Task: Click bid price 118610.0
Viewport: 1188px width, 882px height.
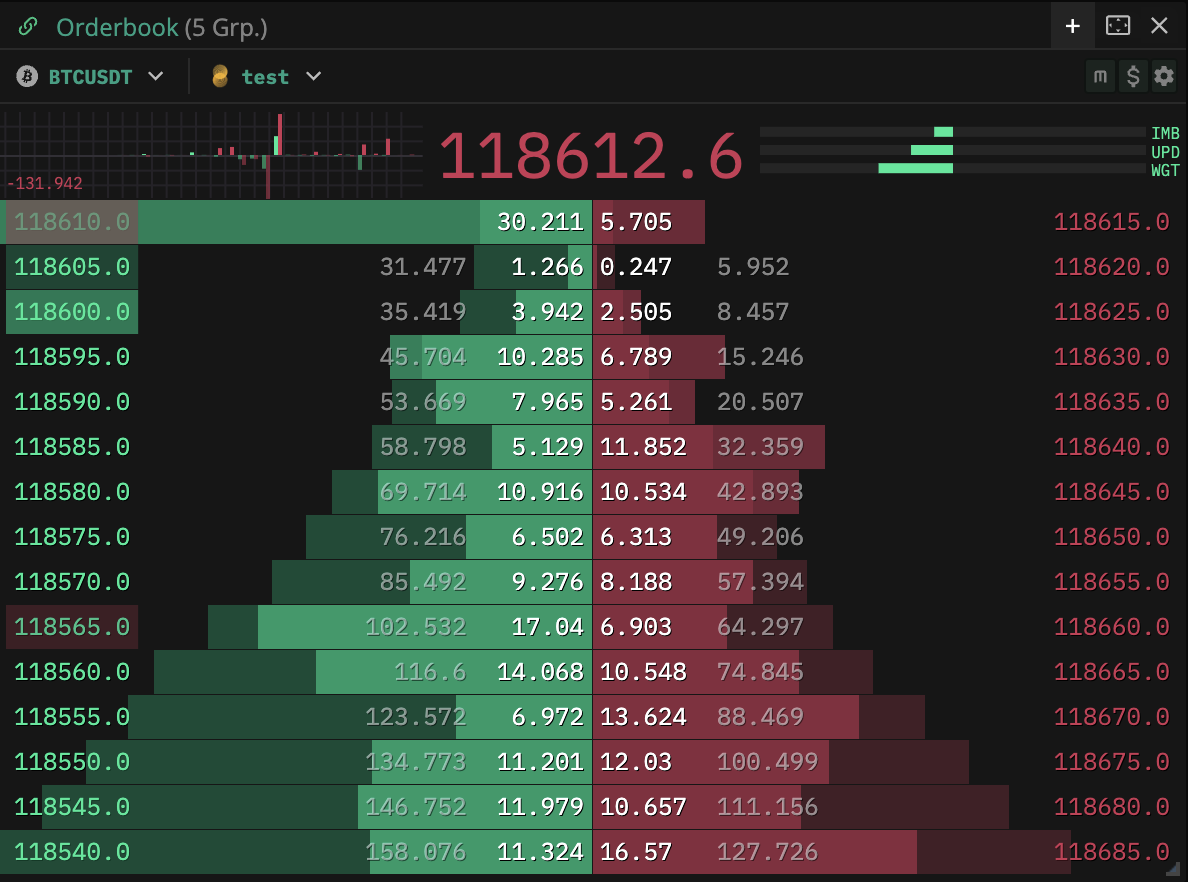Action: (72, 222)
